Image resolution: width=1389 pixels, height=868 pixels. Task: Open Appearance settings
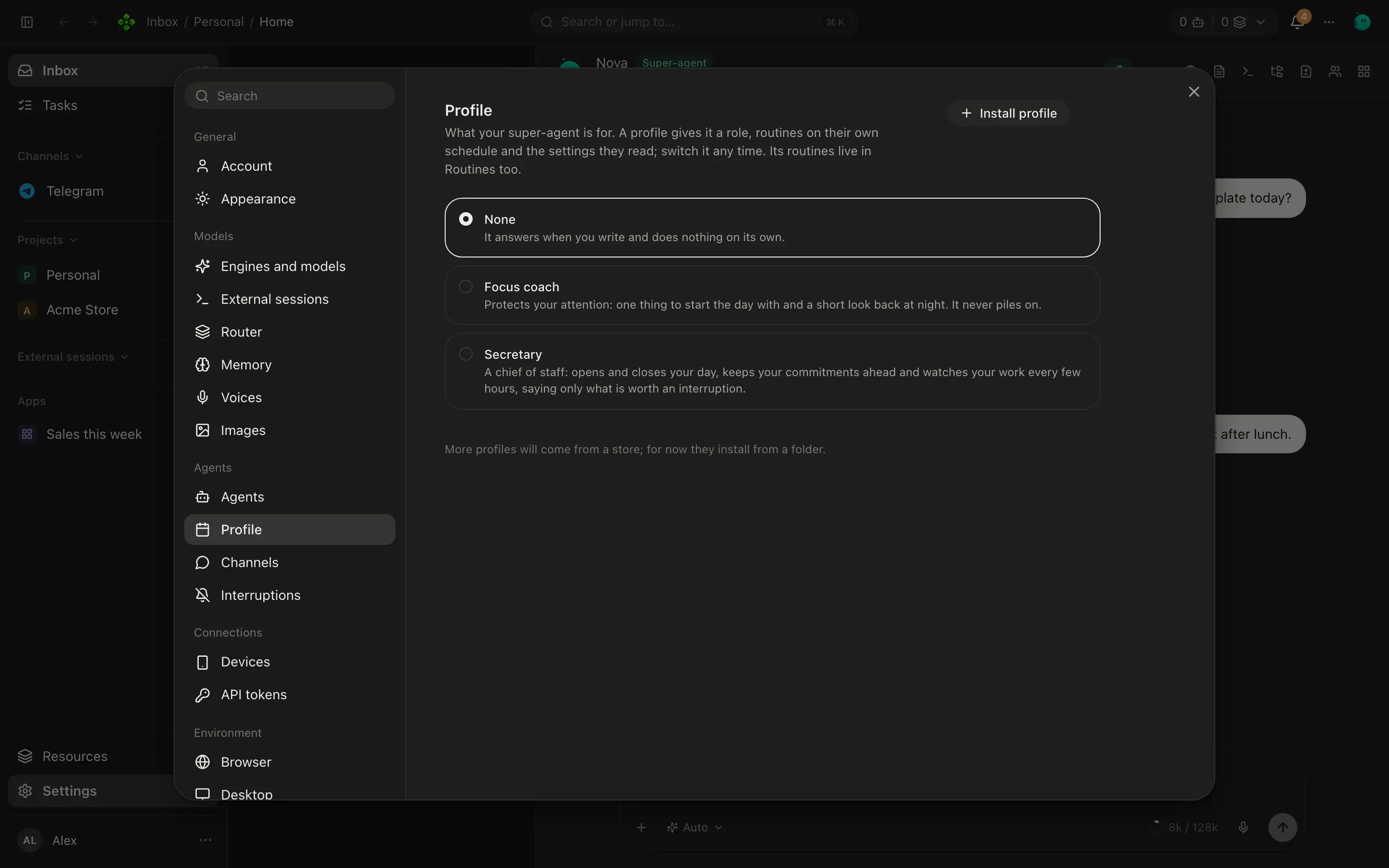[290, 199]
